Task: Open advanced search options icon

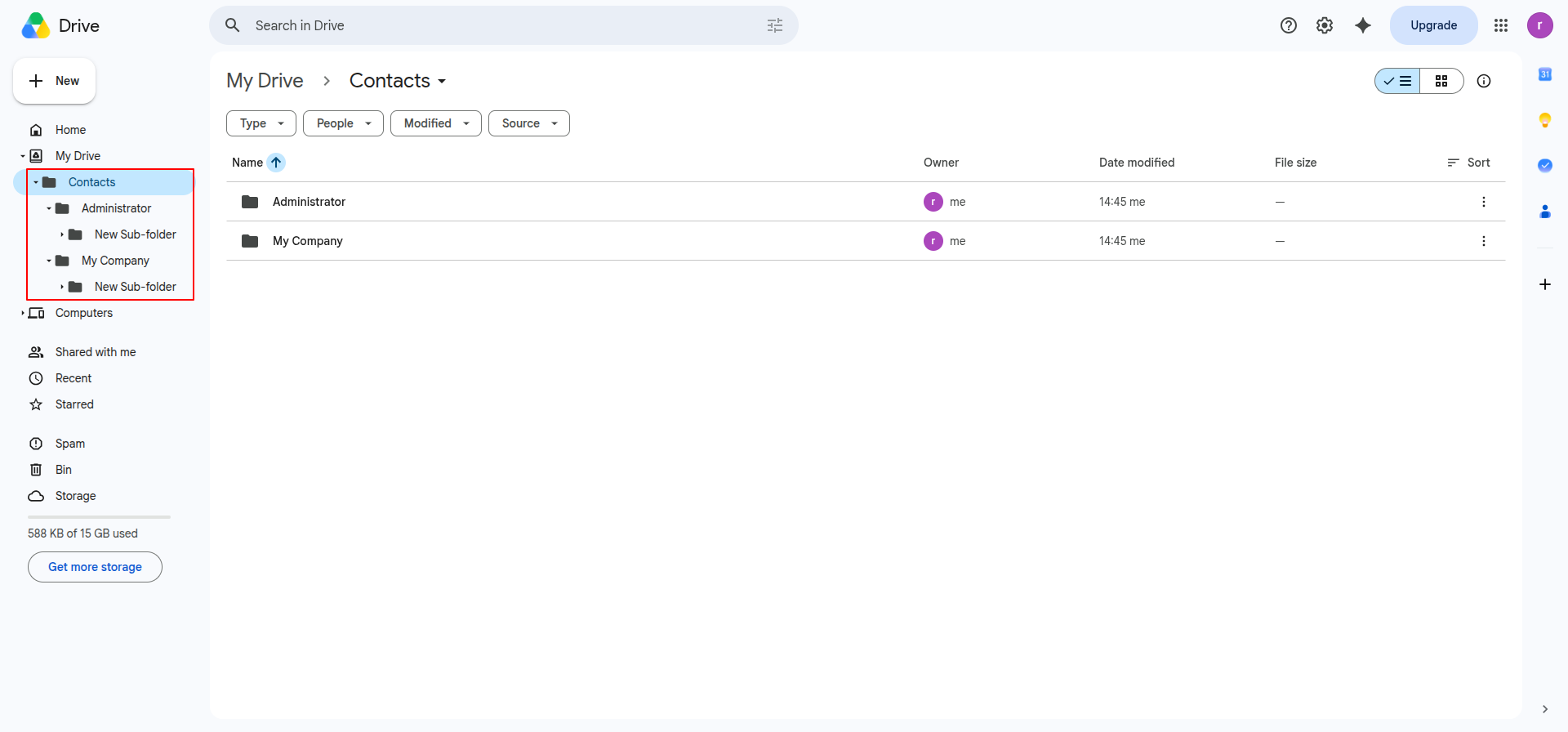Action: [x=775, y=25]
